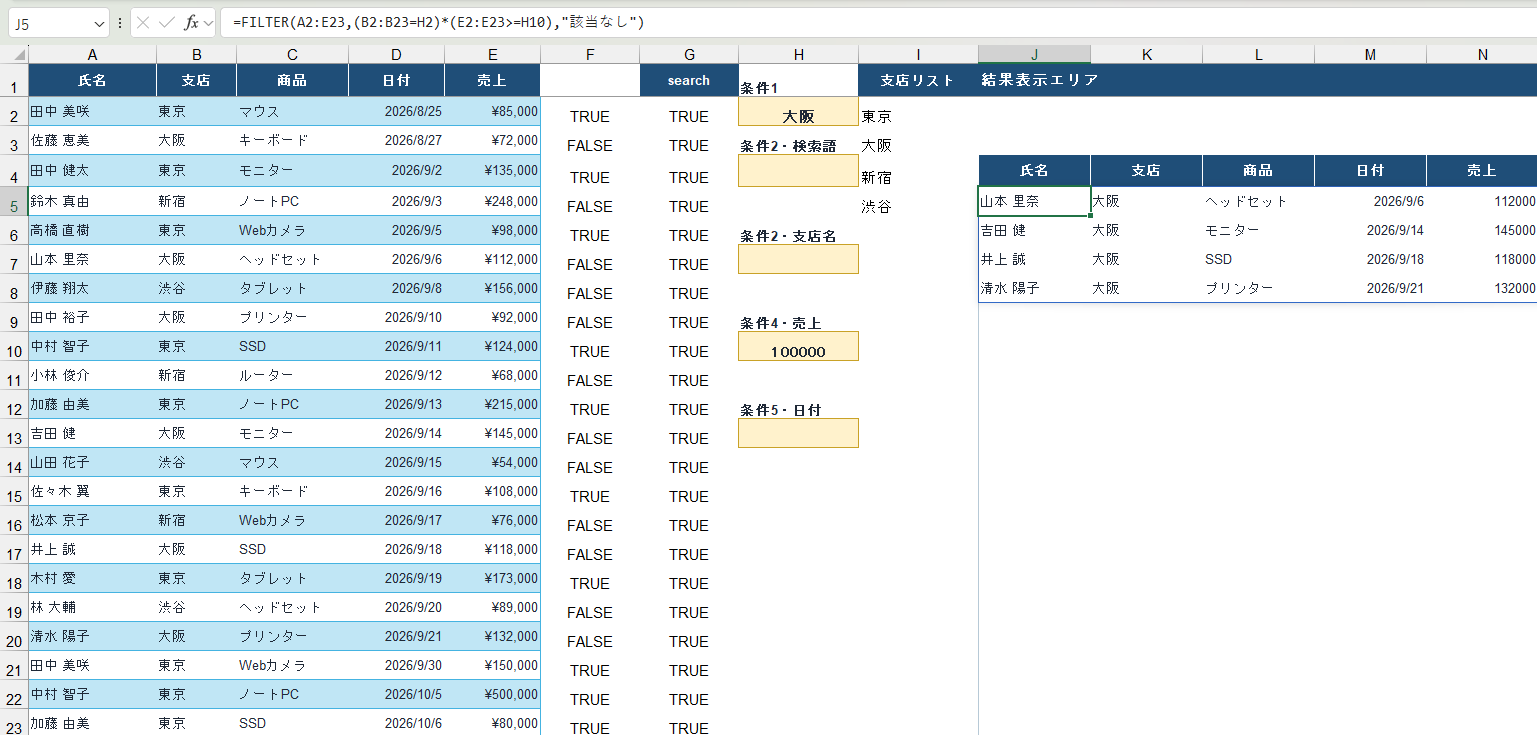Click cell ルーター

pos(292,375)
